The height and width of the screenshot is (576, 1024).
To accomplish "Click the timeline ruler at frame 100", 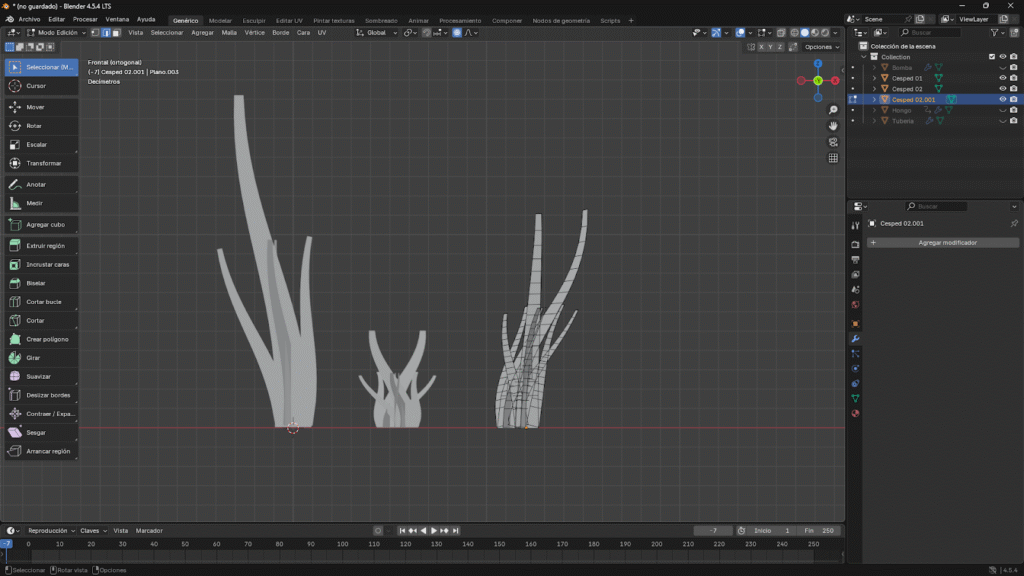I will pyautogui.click(x=342, y=545).
